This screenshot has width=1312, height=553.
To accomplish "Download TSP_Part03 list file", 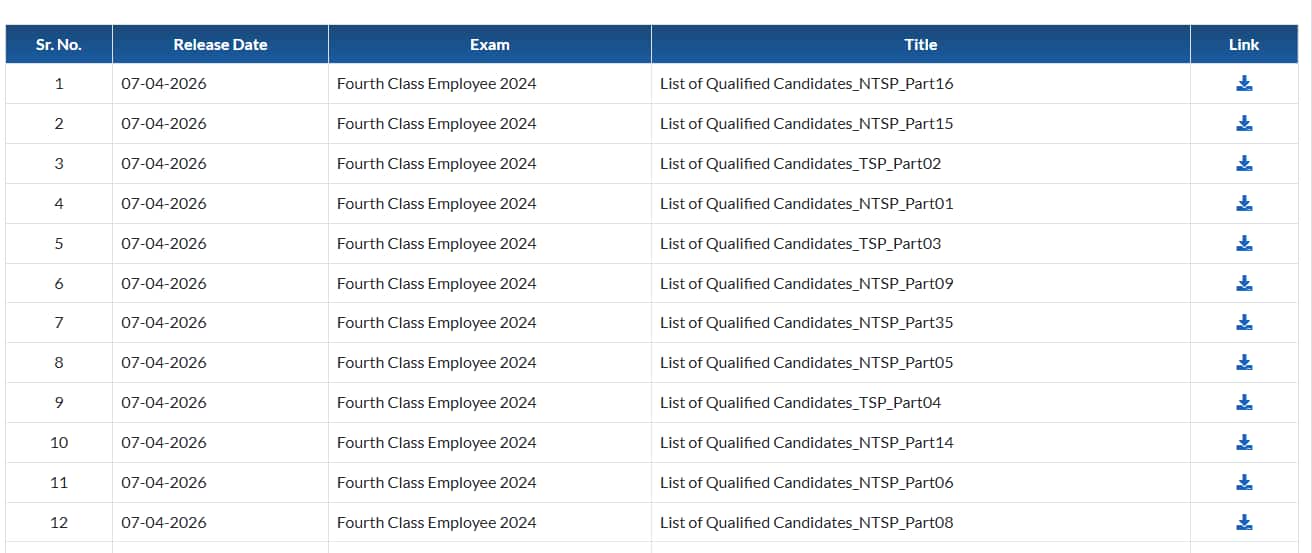I will [1244, 243].
